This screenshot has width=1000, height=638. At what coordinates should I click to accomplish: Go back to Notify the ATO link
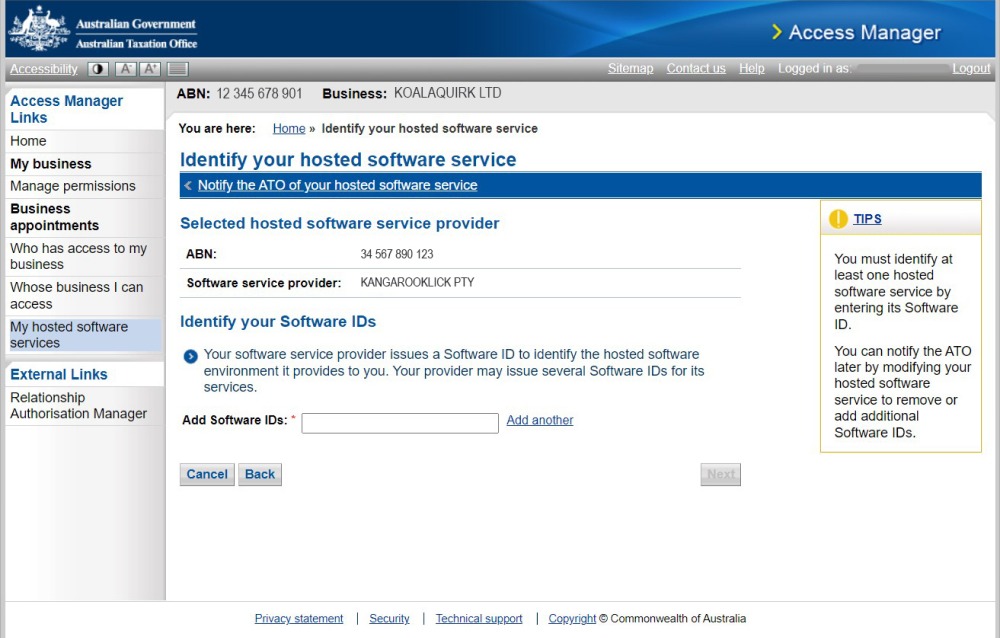point(337,185)
